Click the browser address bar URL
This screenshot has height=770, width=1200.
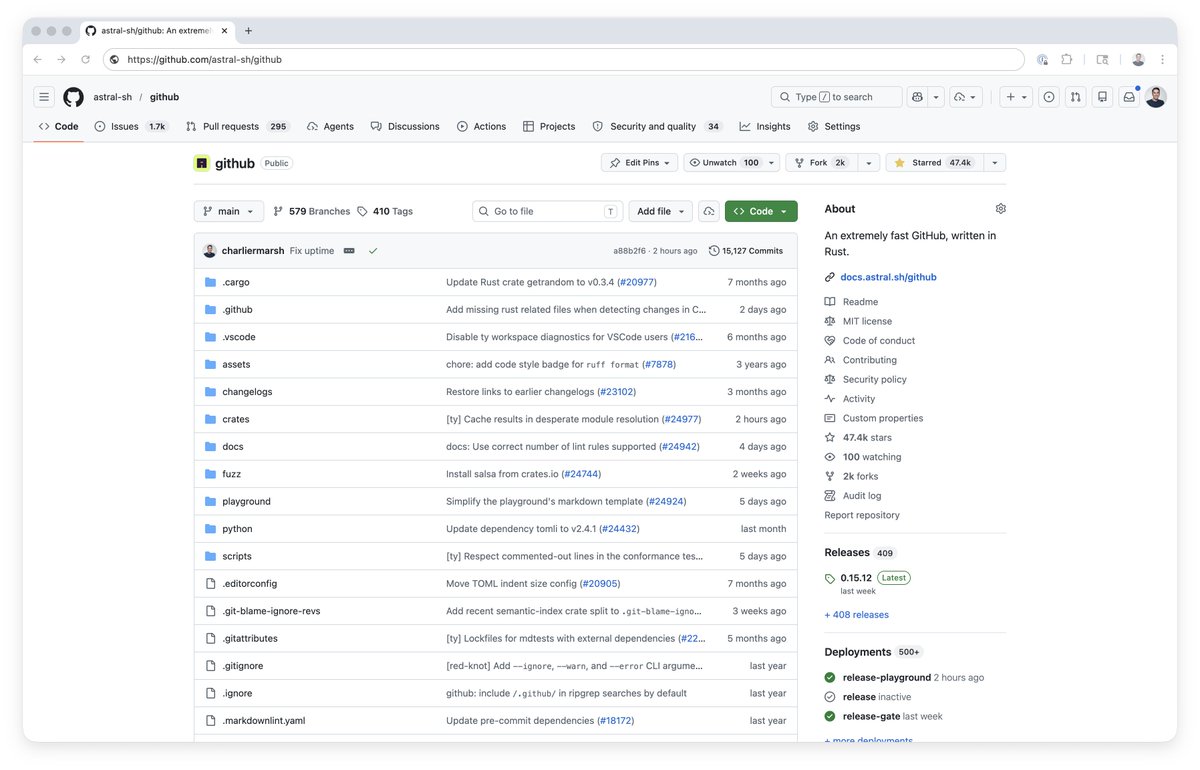click(x=205, y=60)
